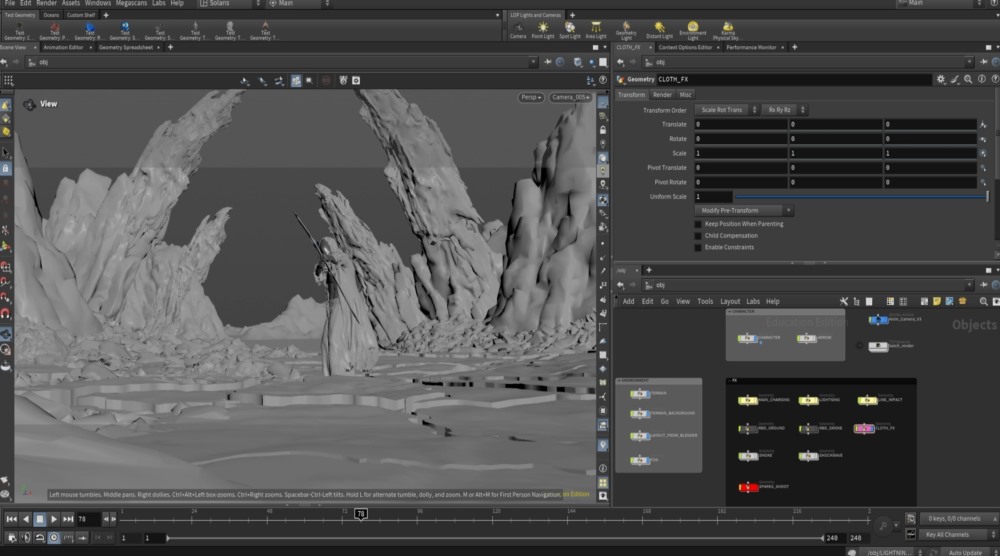Click the Auto Update button
This screenshot has height=556, width=1000.
964,552
